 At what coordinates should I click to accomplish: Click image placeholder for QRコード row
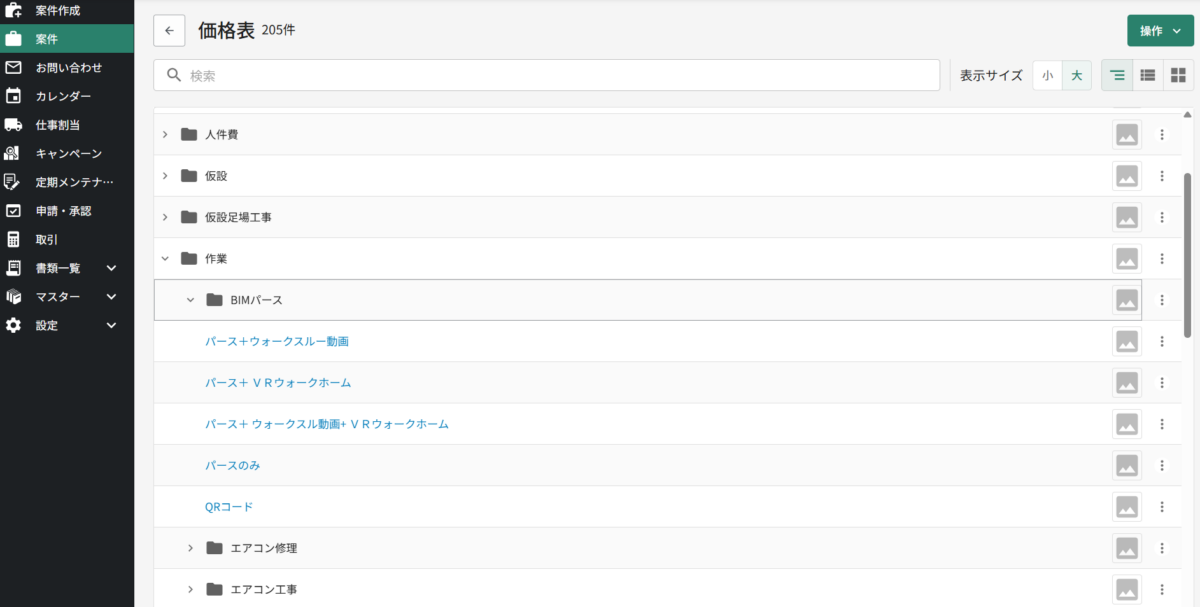pos(1127,507)
